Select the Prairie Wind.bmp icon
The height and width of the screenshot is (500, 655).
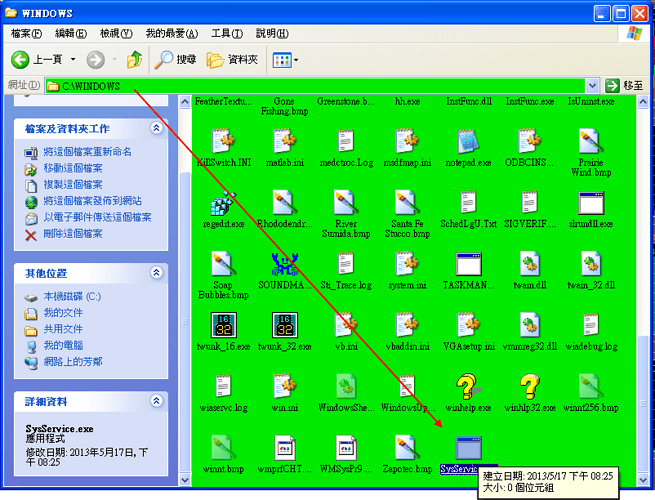click(591, 141)
